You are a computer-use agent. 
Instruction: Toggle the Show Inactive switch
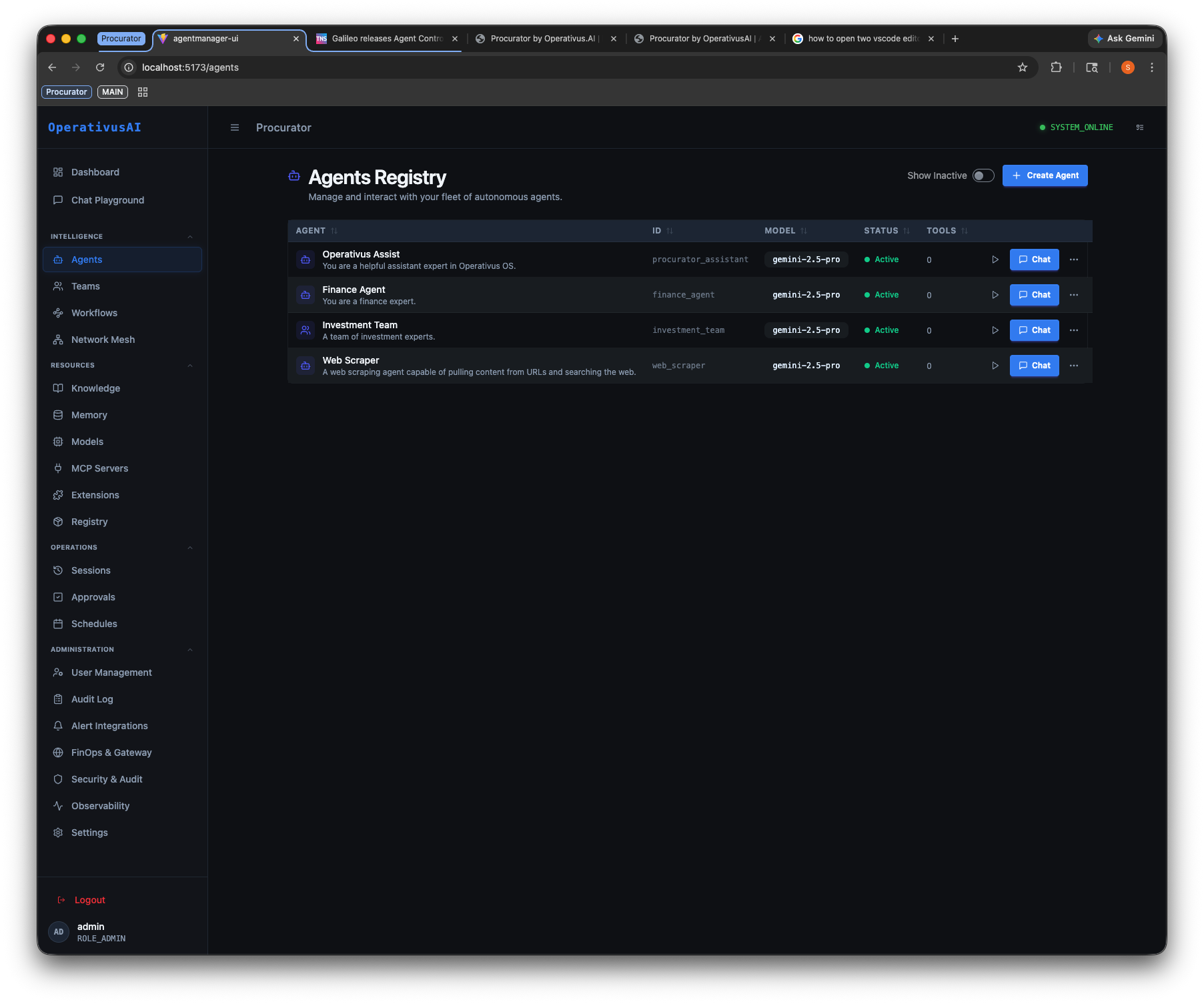(983, 175)
